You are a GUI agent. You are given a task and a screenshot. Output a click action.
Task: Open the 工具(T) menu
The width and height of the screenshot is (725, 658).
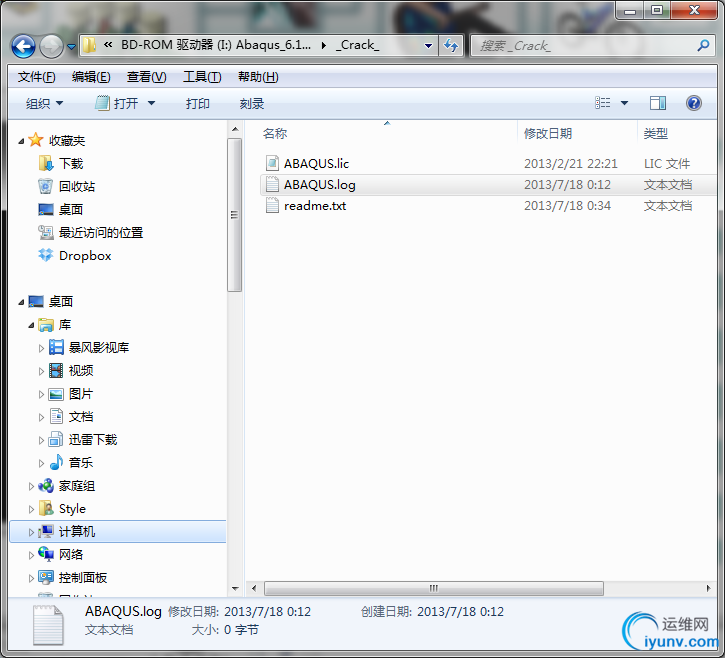tap(202, 77)
